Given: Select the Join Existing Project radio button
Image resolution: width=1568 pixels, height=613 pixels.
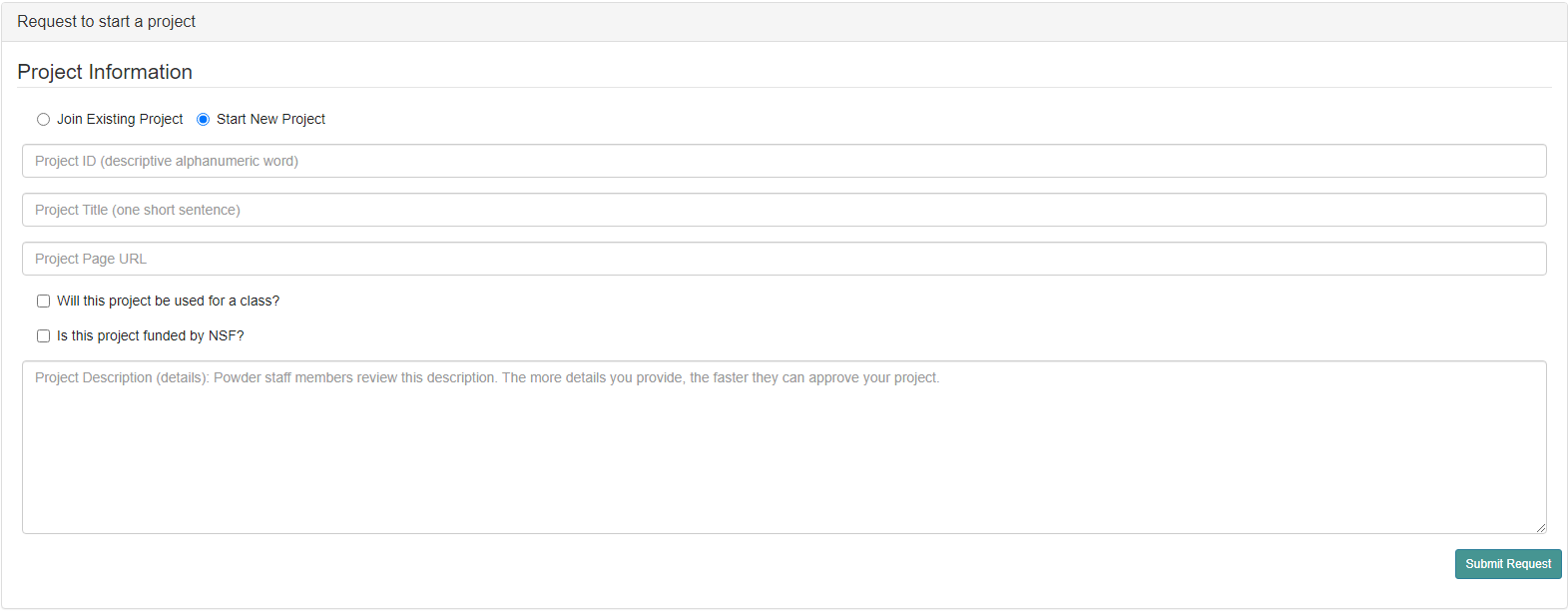Looking at the screenshot, I should click(x=43, y=120).
